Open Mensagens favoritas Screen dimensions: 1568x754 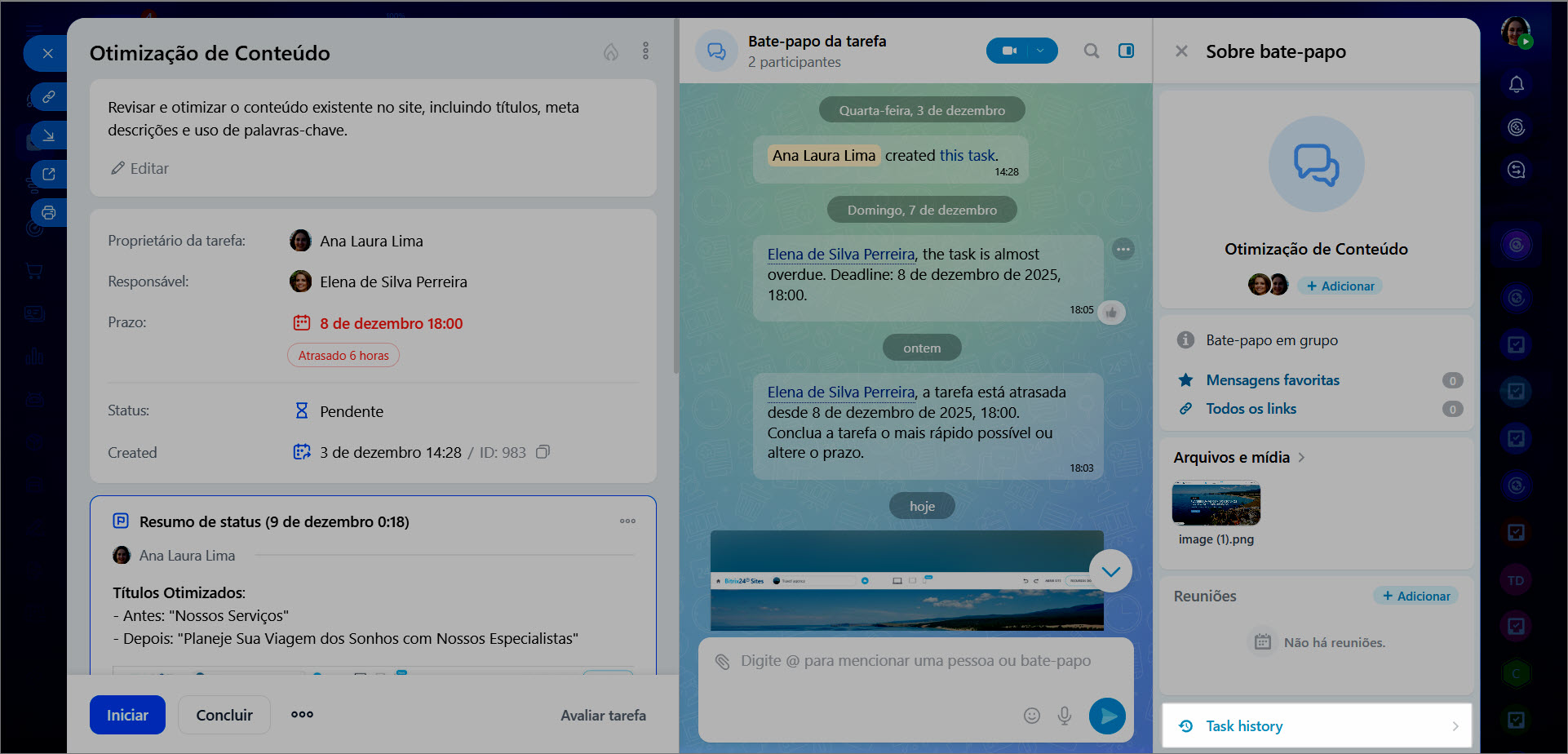(1272, 380)
